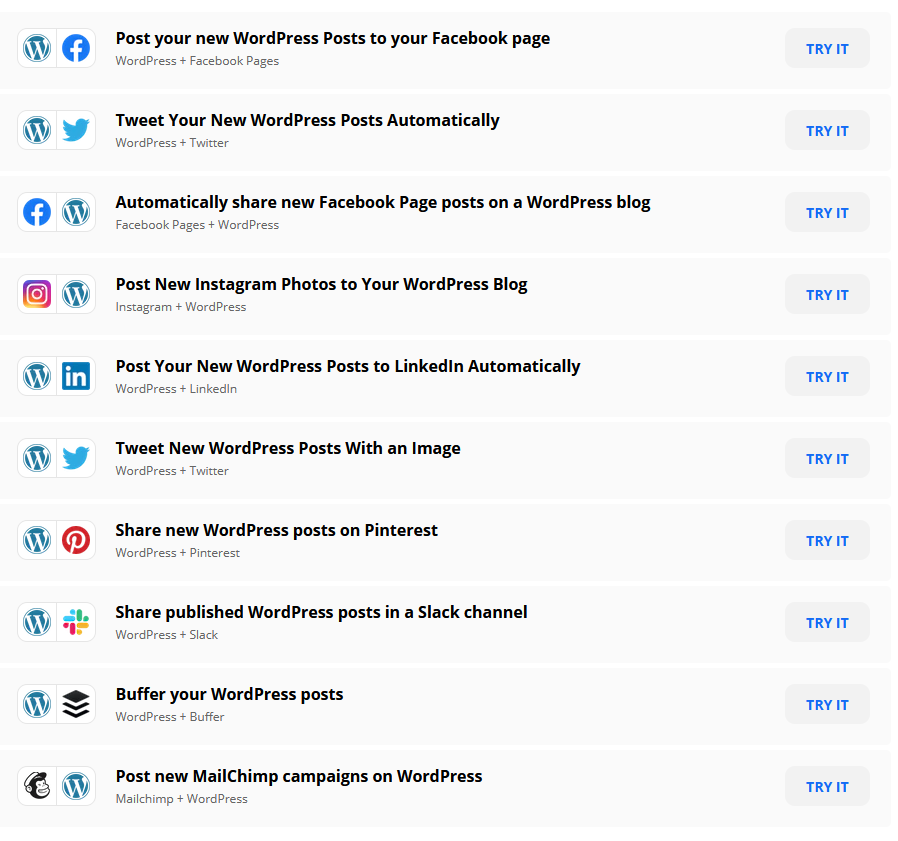Click TRY IT for Share on Pinterest
Image resolution: width=898 pixels, height=841 pixels.
click(x=827, y=540)
